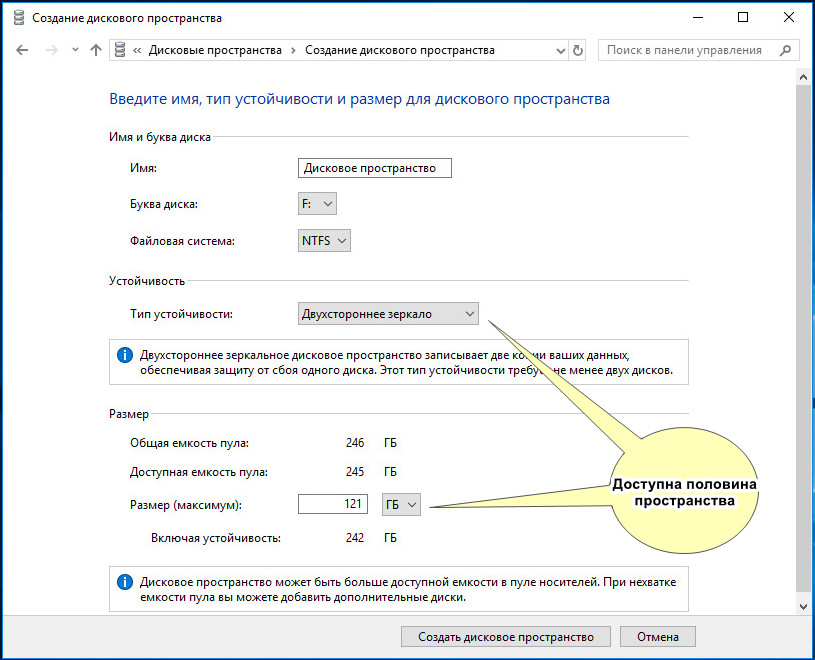Open recent locations chevron in navigation

coord(75,50)
